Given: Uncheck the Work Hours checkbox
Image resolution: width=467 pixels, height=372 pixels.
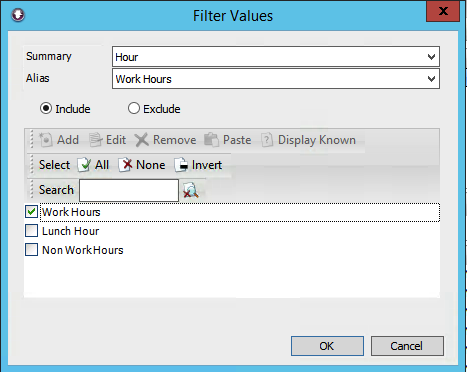Looking at the screenshot, I should [x=31, y=212].
